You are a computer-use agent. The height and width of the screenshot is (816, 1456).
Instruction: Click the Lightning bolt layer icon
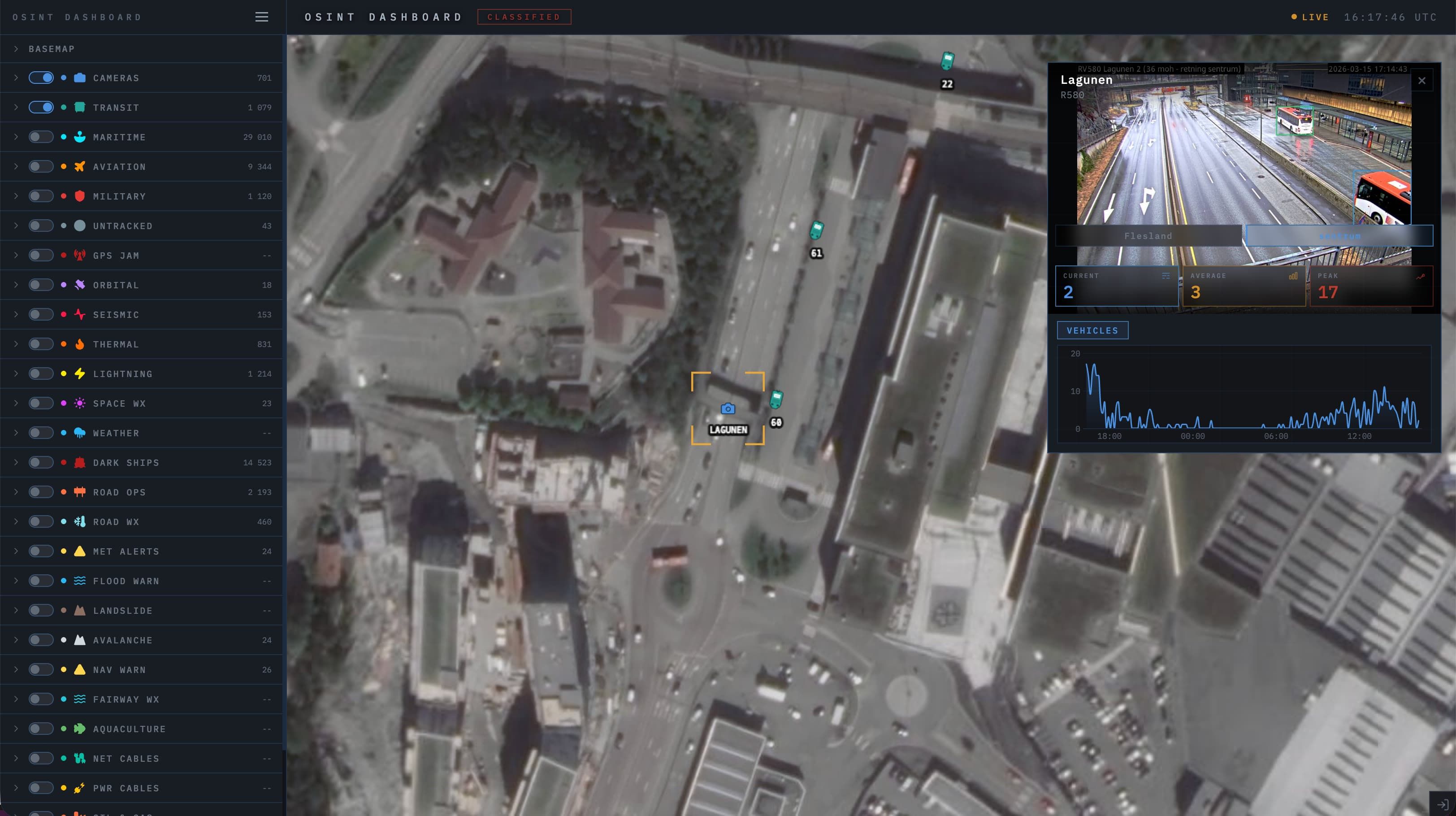[80, 374]
